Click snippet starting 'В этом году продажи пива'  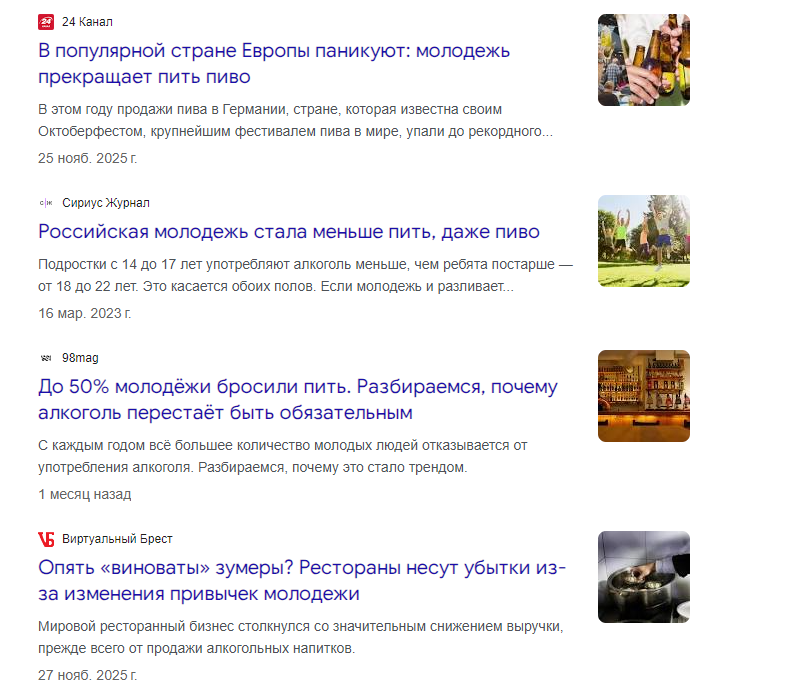point(295,120)
